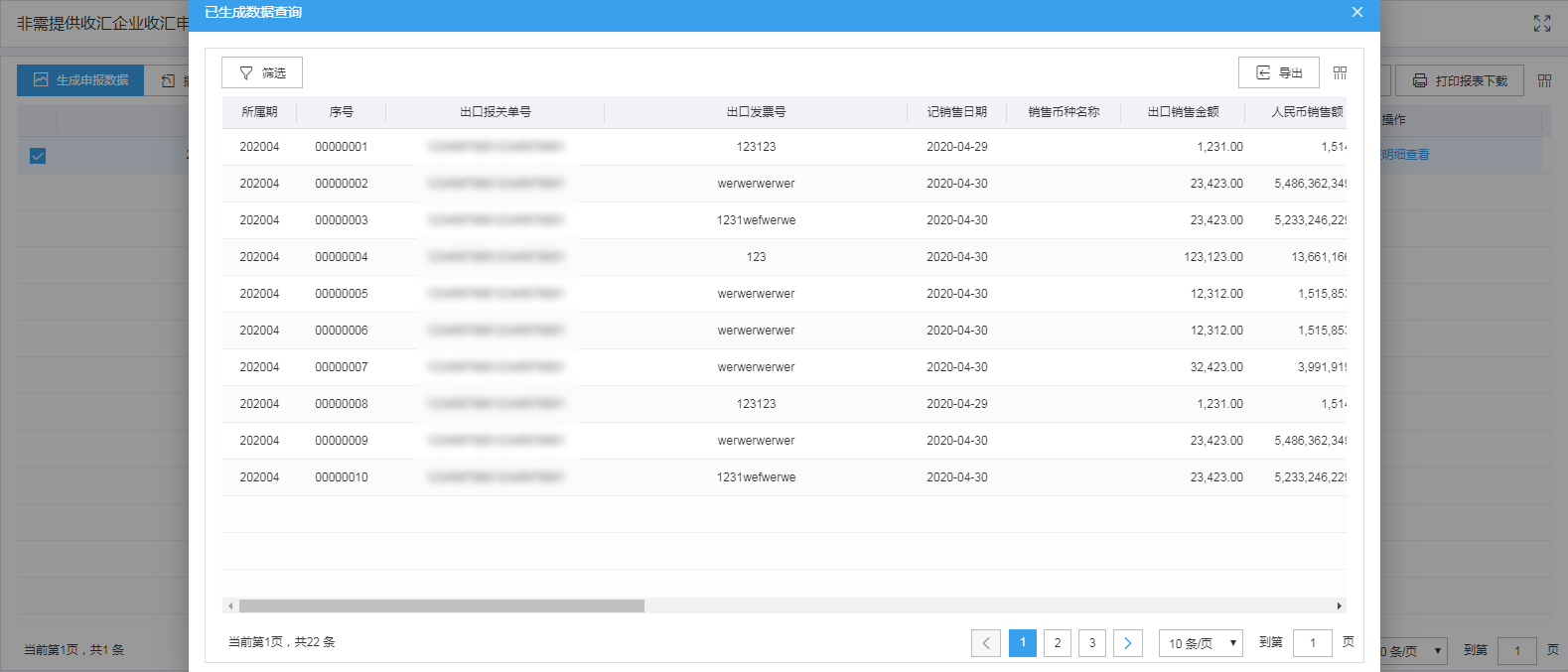The image size is (1568, 672).
Task: Close the 已生成数据查询 dialog
Action: click(1356, 12)
